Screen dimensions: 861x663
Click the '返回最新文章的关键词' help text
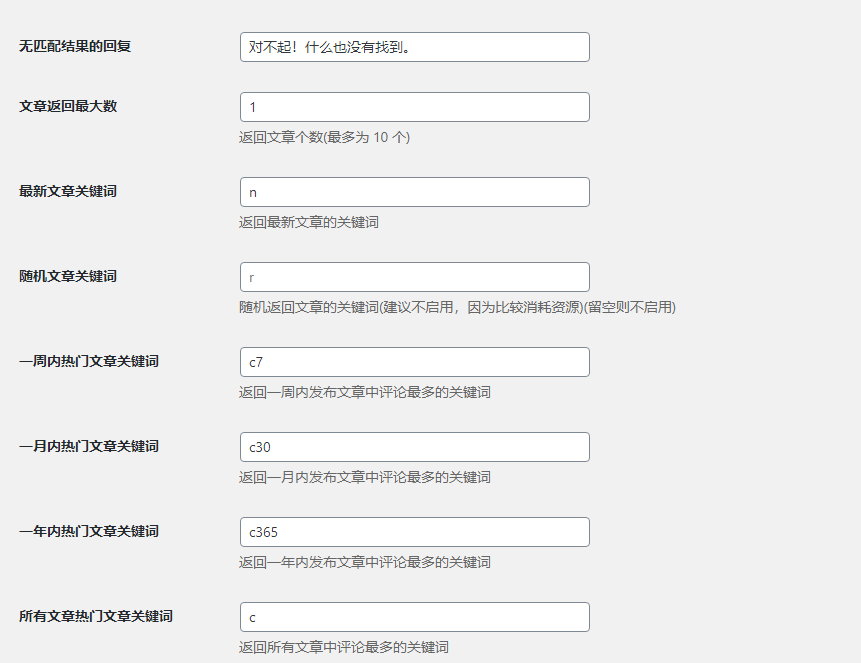coord(309,222)
